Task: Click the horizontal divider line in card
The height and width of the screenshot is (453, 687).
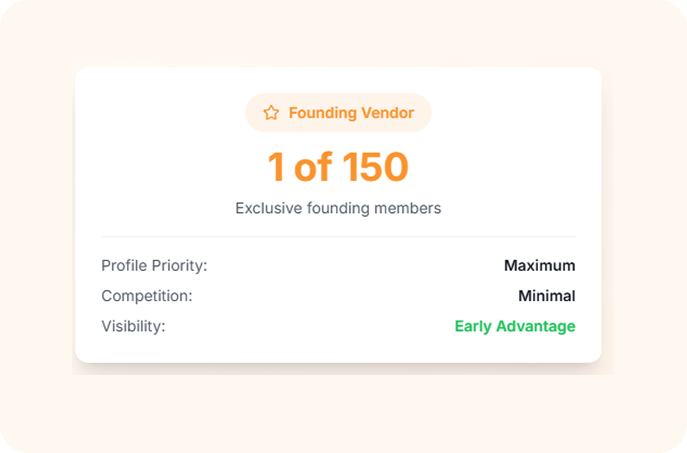Action: [338, 237]
